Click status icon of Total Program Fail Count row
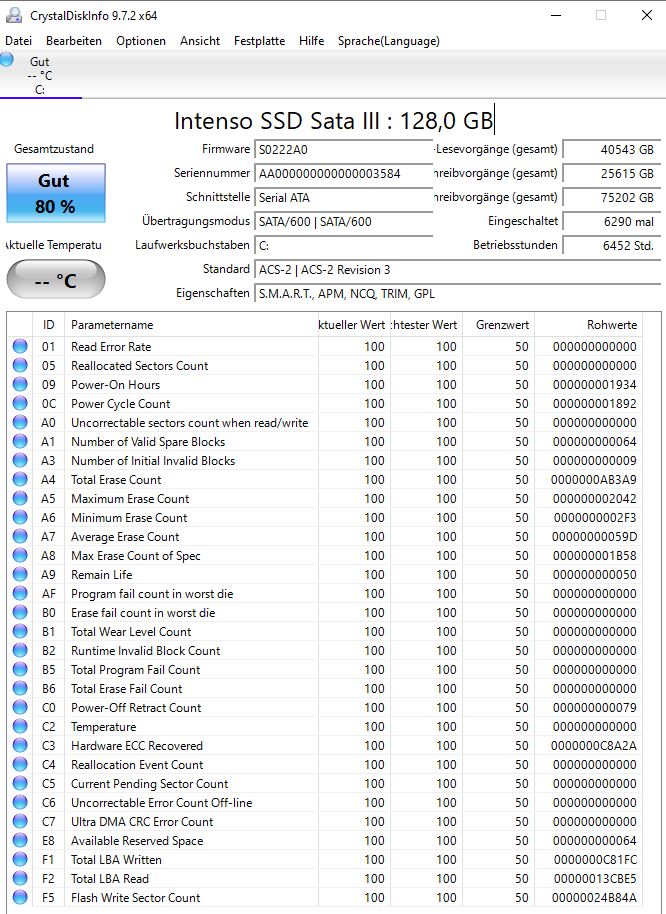This screenshot has width=666, height=914. coord(20,669)
